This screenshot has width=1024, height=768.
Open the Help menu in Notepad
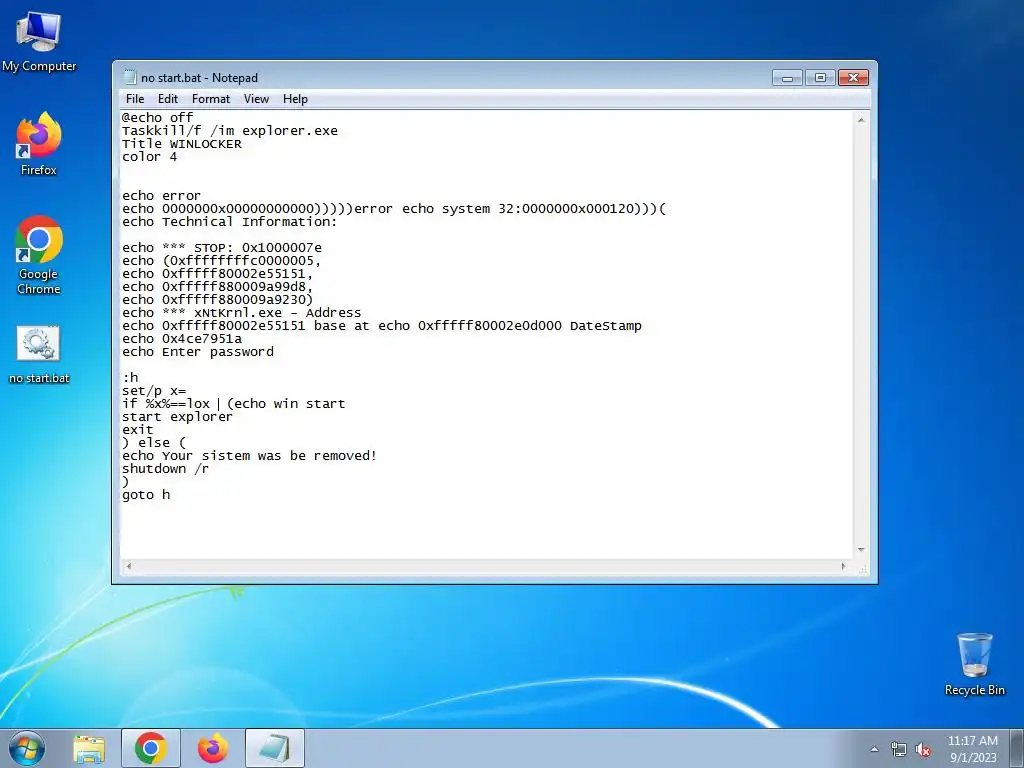(x=295, y=99)
